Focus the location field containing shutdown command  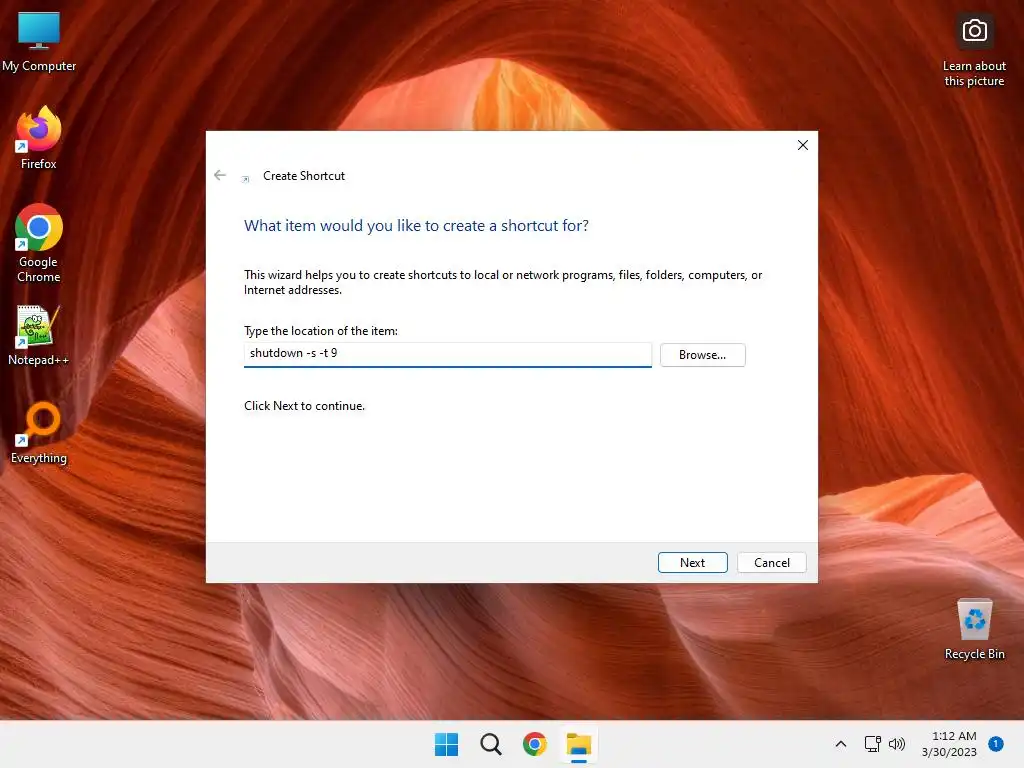[447, 354]
